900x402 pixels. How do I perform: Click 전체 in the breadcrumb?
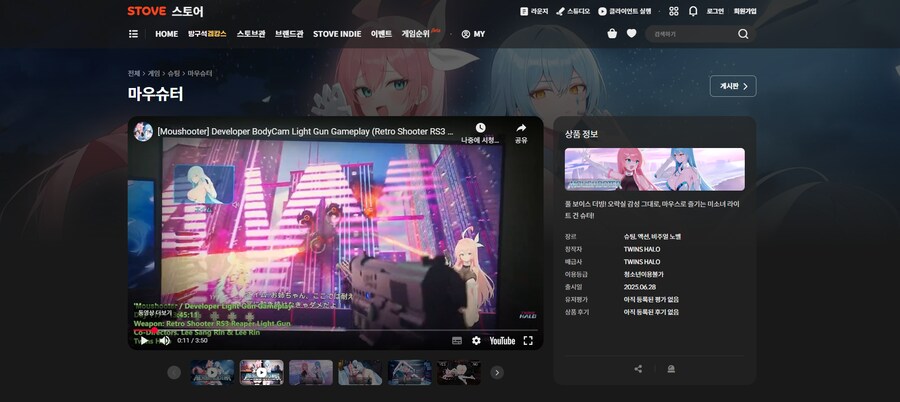tap(133, 74)
